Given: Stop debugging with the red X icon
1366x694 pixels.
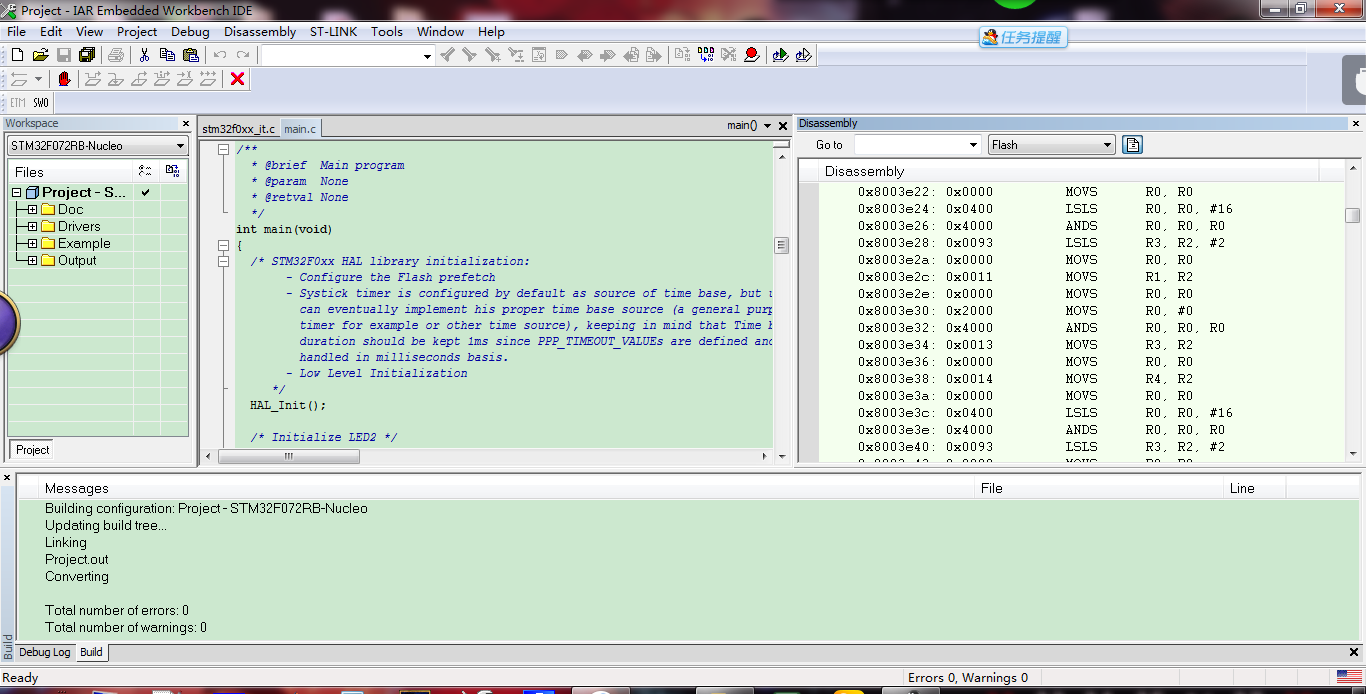Looking at the screenshot, I should pyautogui.click(x=238, y=79).
